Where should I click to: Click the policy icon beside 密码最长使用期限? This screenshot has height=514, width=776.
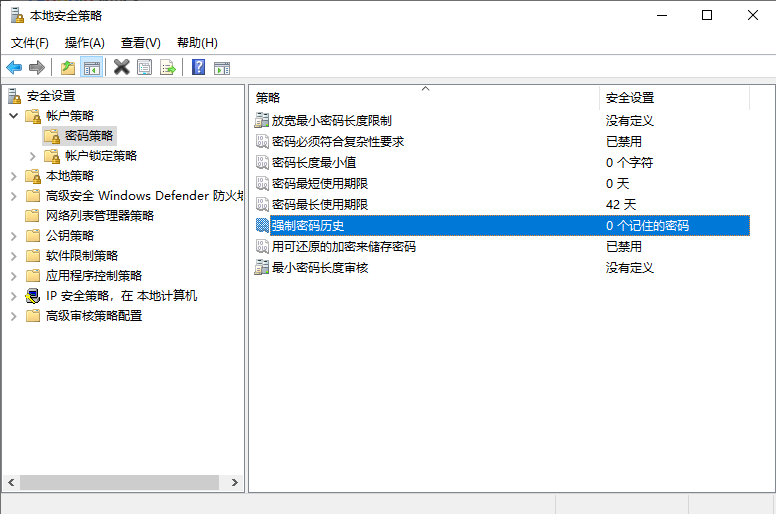point(262,204)
